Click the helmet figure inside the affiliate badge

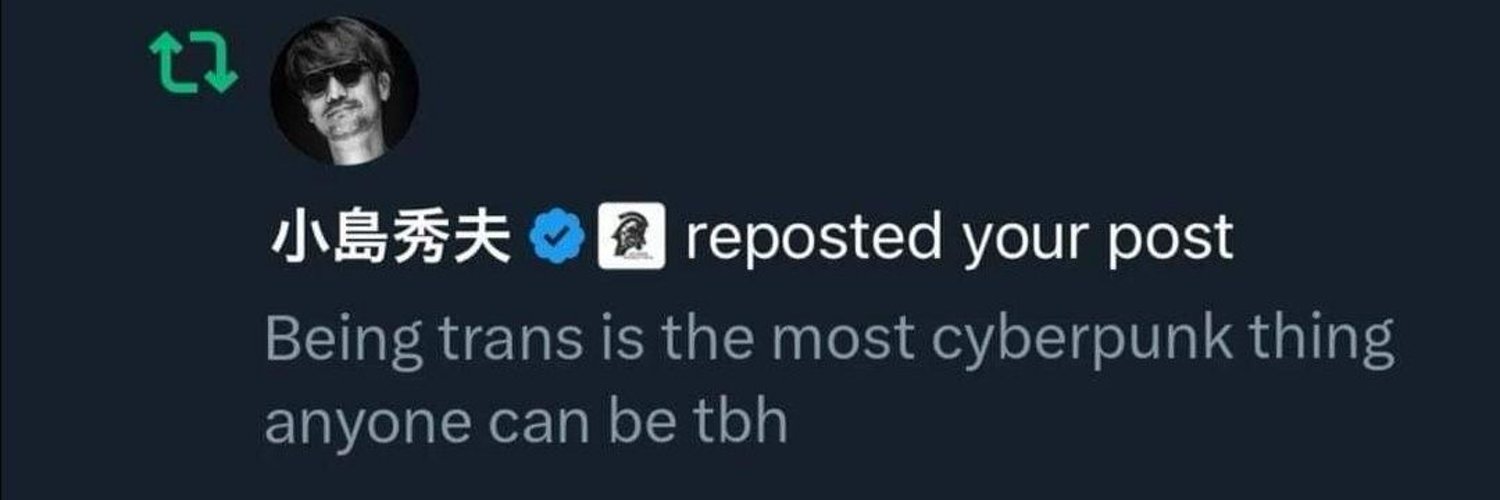pos(631,236)
